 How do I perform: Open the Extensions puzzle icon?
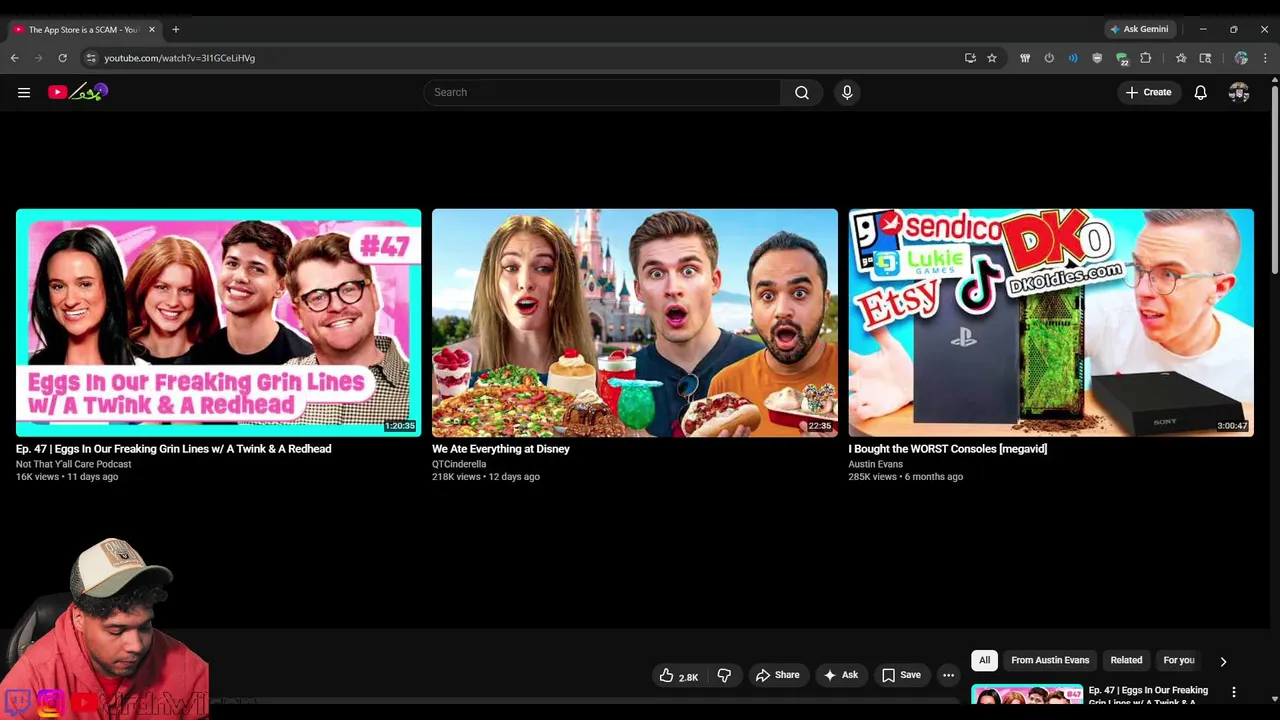1146,58
